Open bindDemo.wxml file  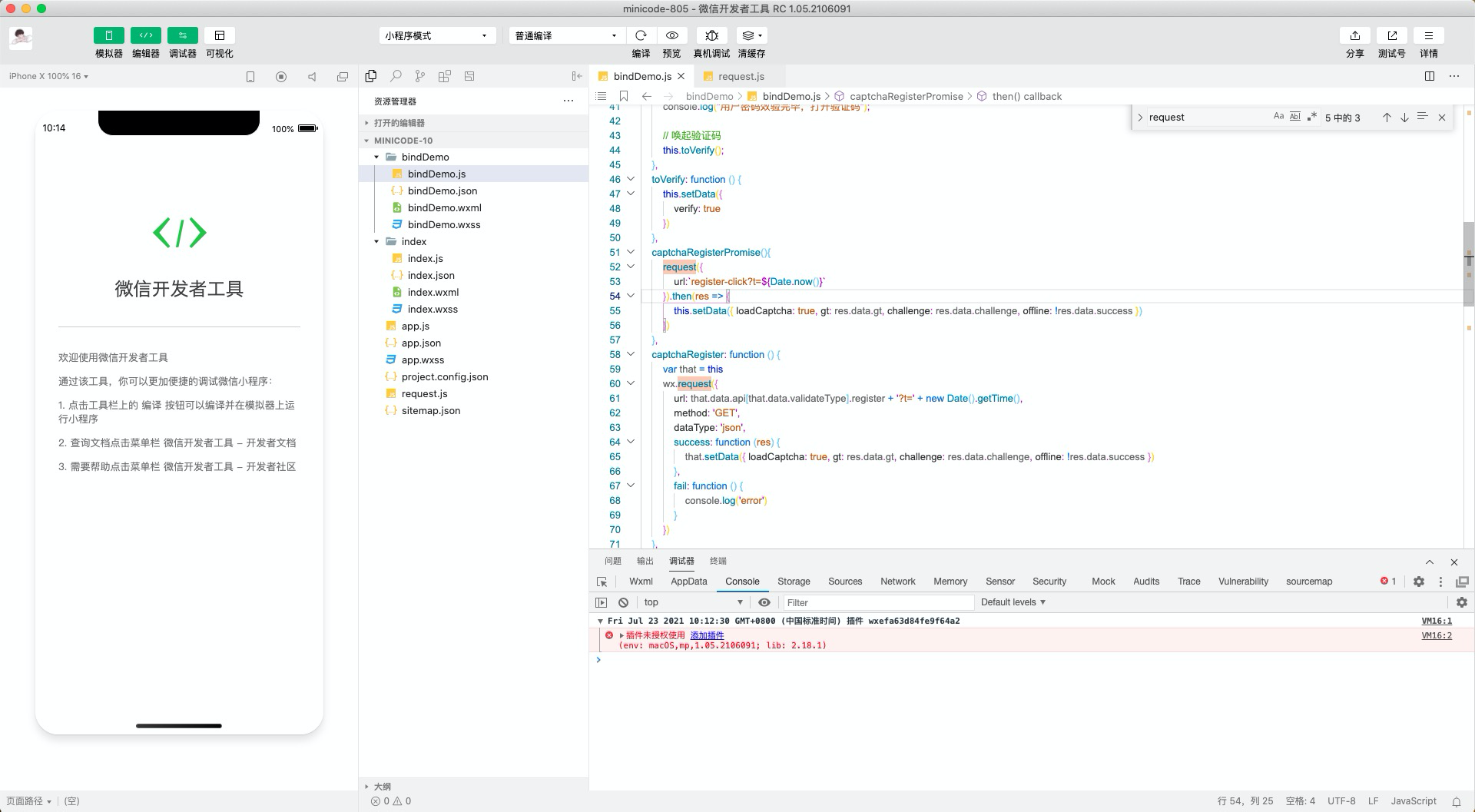point(445,207)
